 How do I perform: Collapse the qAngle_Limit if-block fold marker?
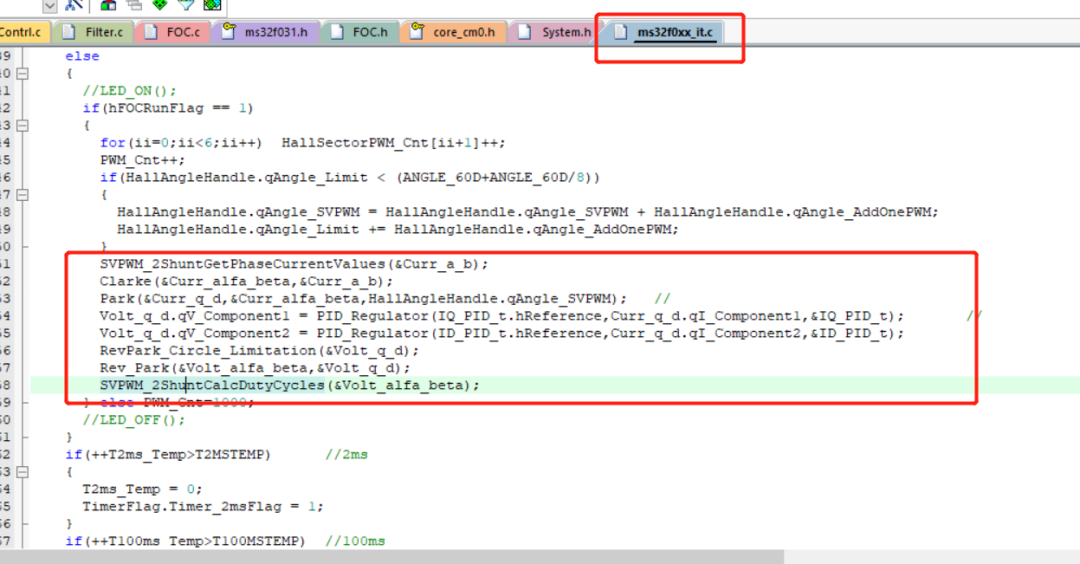[x=23, y=195]
